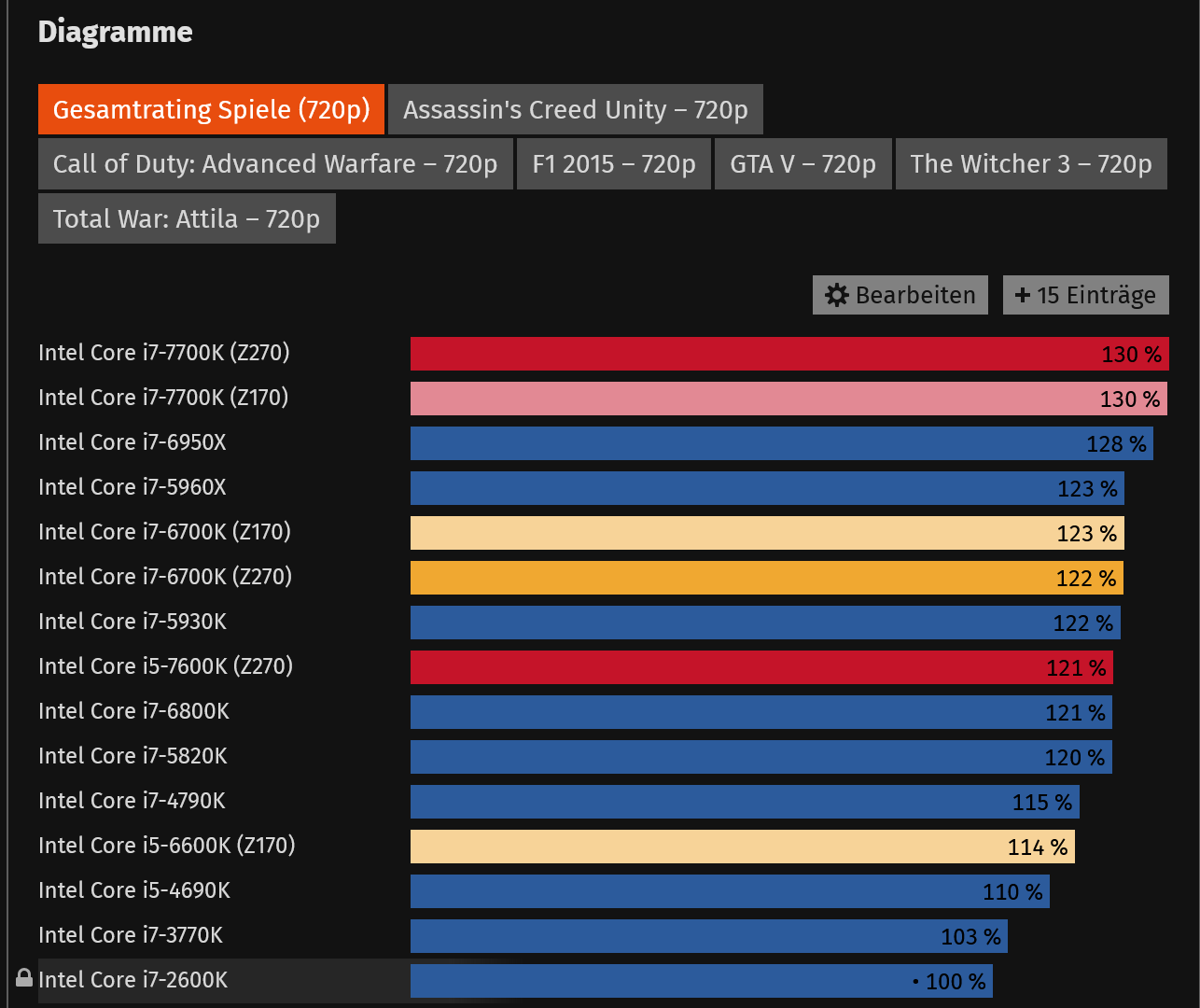Click the label Intel Core i7-6700K (Z170)
Screen dimensions: 1200x1008
(165, 532)
